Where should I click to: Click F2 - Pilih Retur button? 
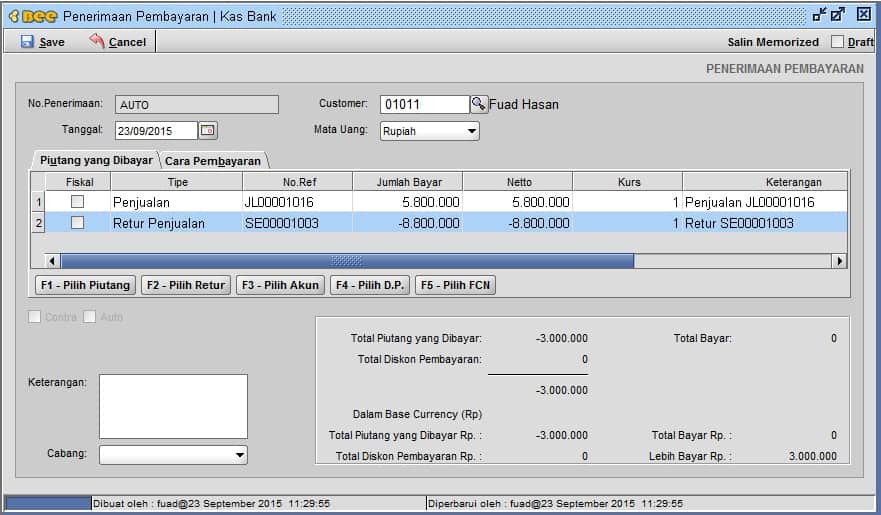coord(185,285)
